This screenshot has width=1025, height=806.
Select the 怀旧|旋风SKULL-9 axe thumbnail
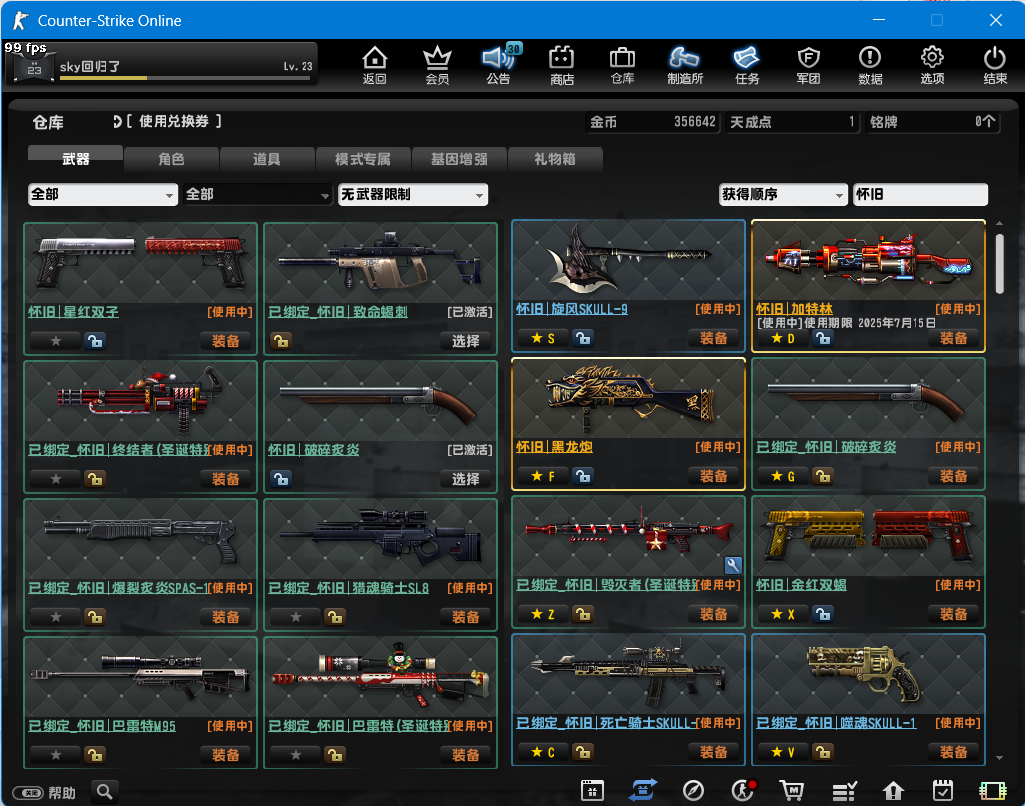pos(628,260)
